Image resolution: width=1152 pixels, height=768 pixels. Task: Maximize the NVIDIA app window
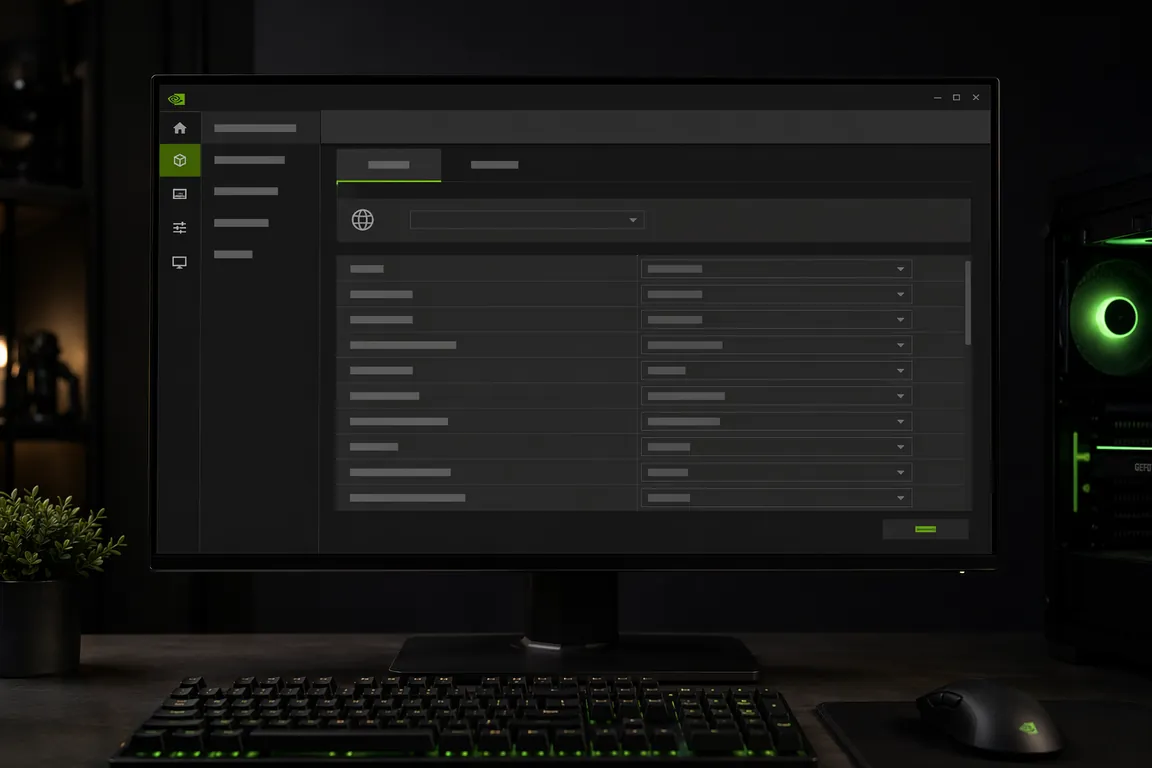(x=957, y=98)
